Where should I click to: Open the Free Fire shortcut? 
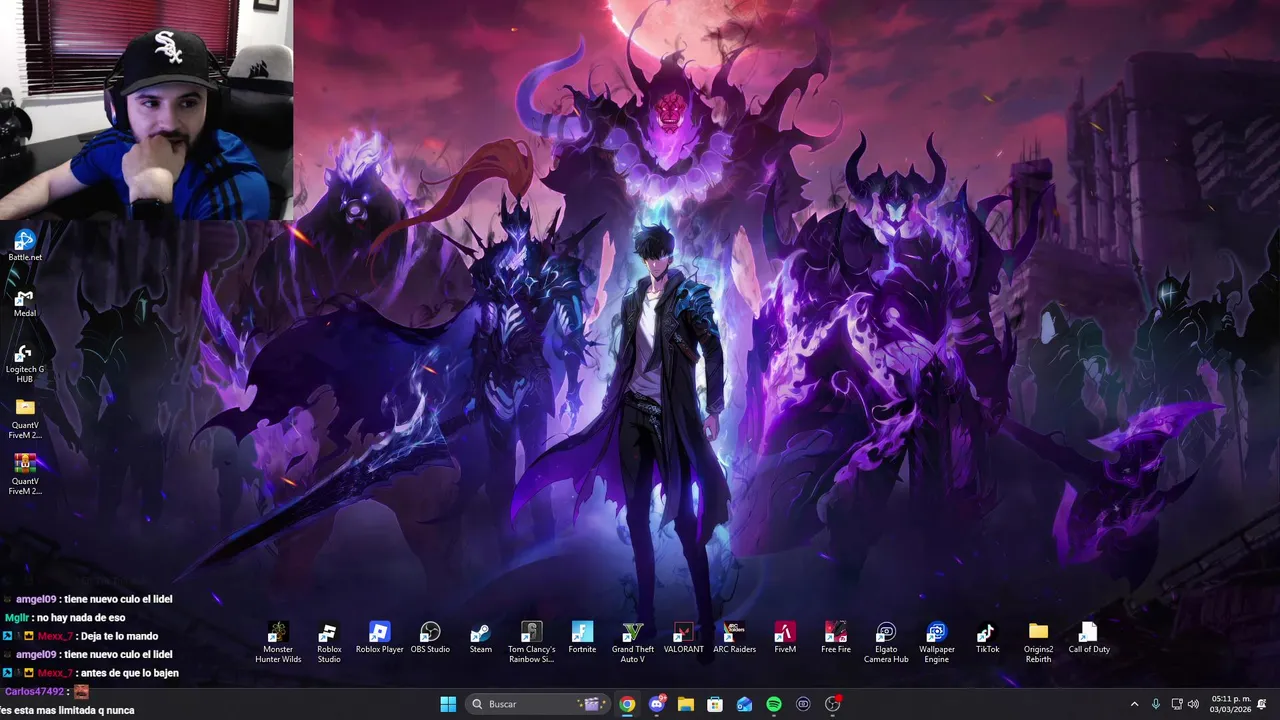click(x=835, y=638)
